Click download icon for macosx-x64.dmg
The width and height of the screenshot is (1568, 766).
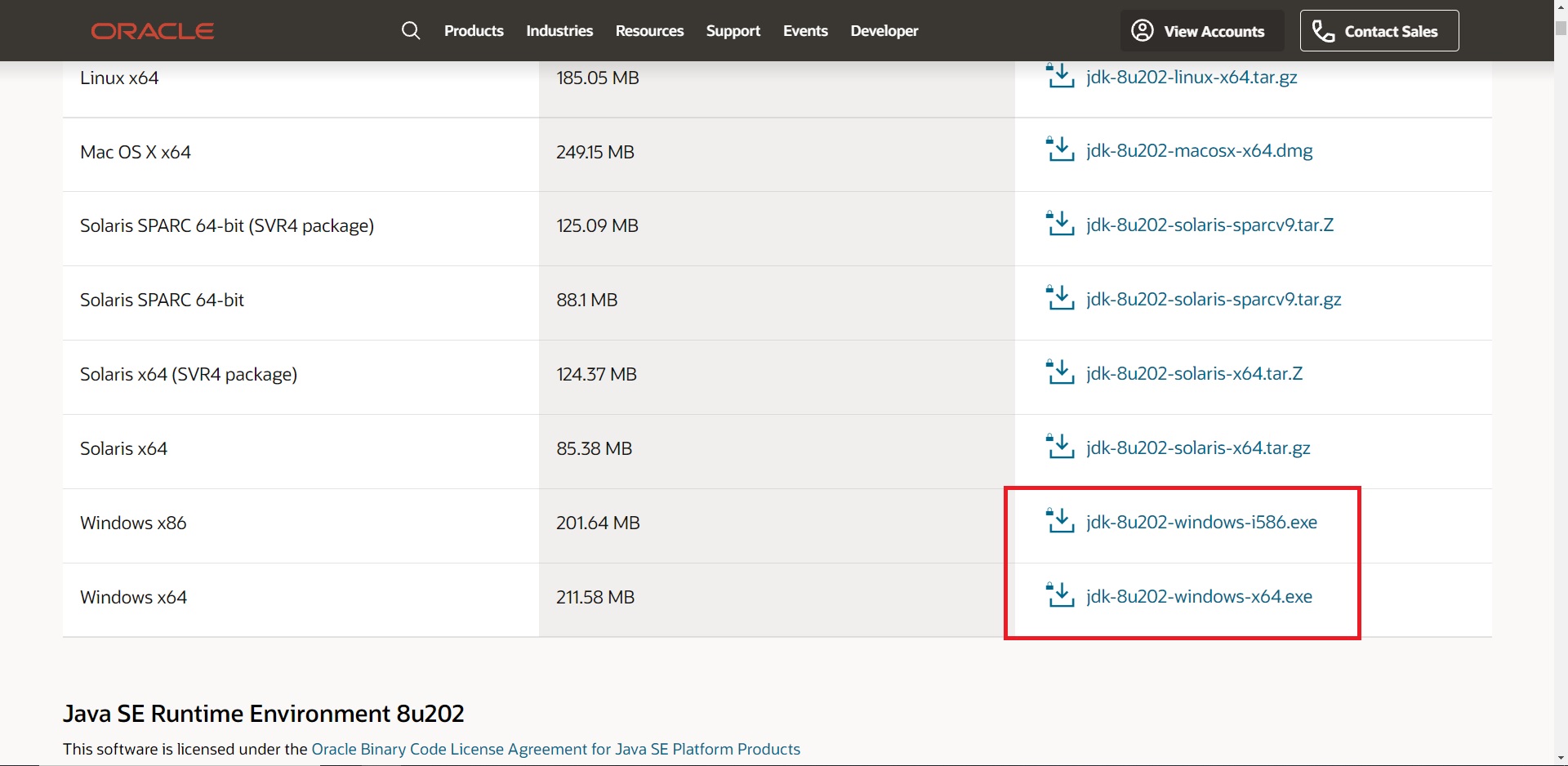coord(1060,149)
